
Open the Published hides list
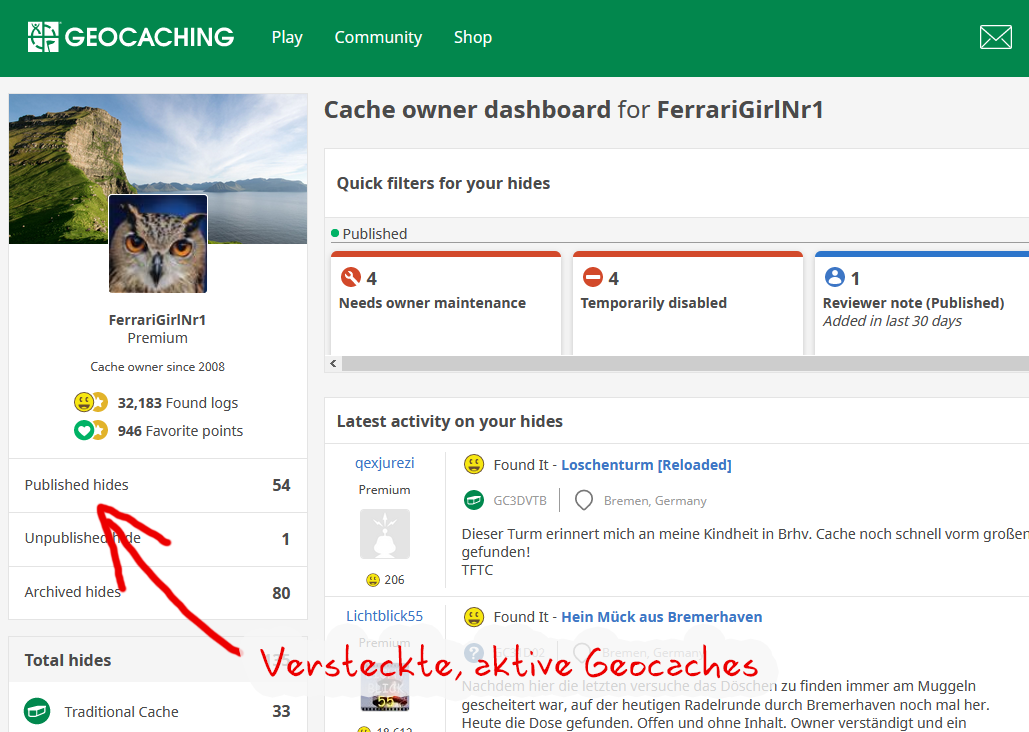(x=158, y=485)
